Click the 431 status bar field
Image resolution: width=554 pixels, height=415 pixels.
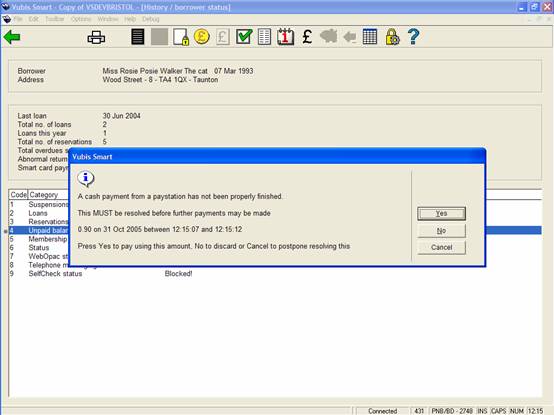(x=419, y=411)
